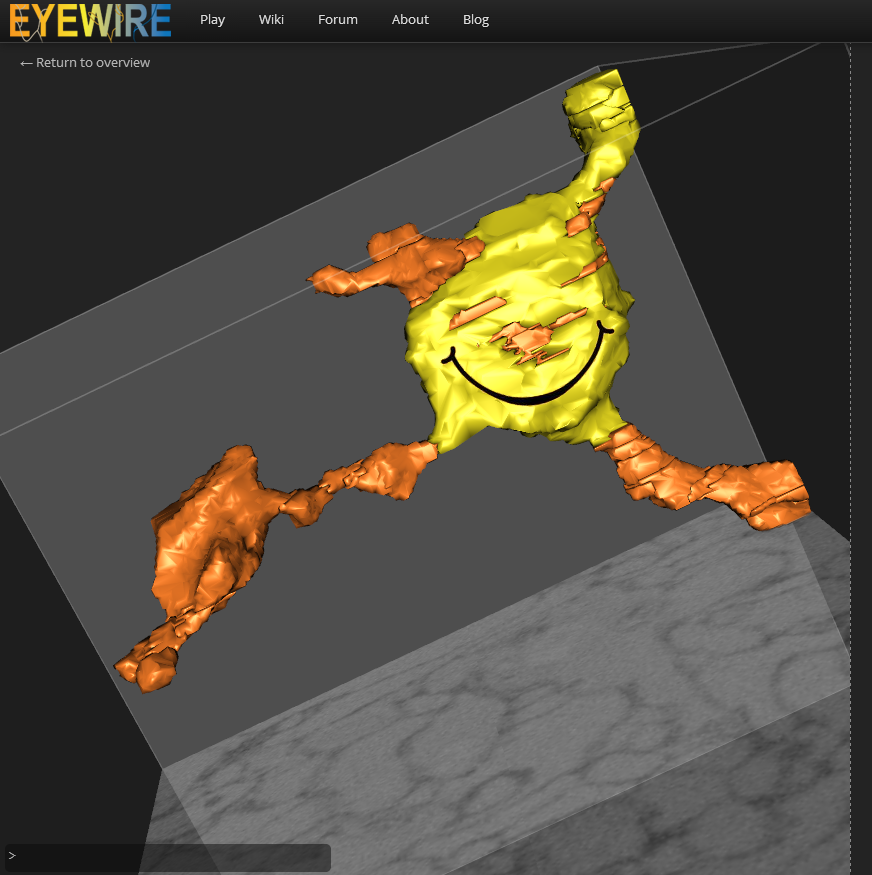Viewport: 872px width, 875px height.
Task: Click the EyeWire logo
Action: (90, 21)
